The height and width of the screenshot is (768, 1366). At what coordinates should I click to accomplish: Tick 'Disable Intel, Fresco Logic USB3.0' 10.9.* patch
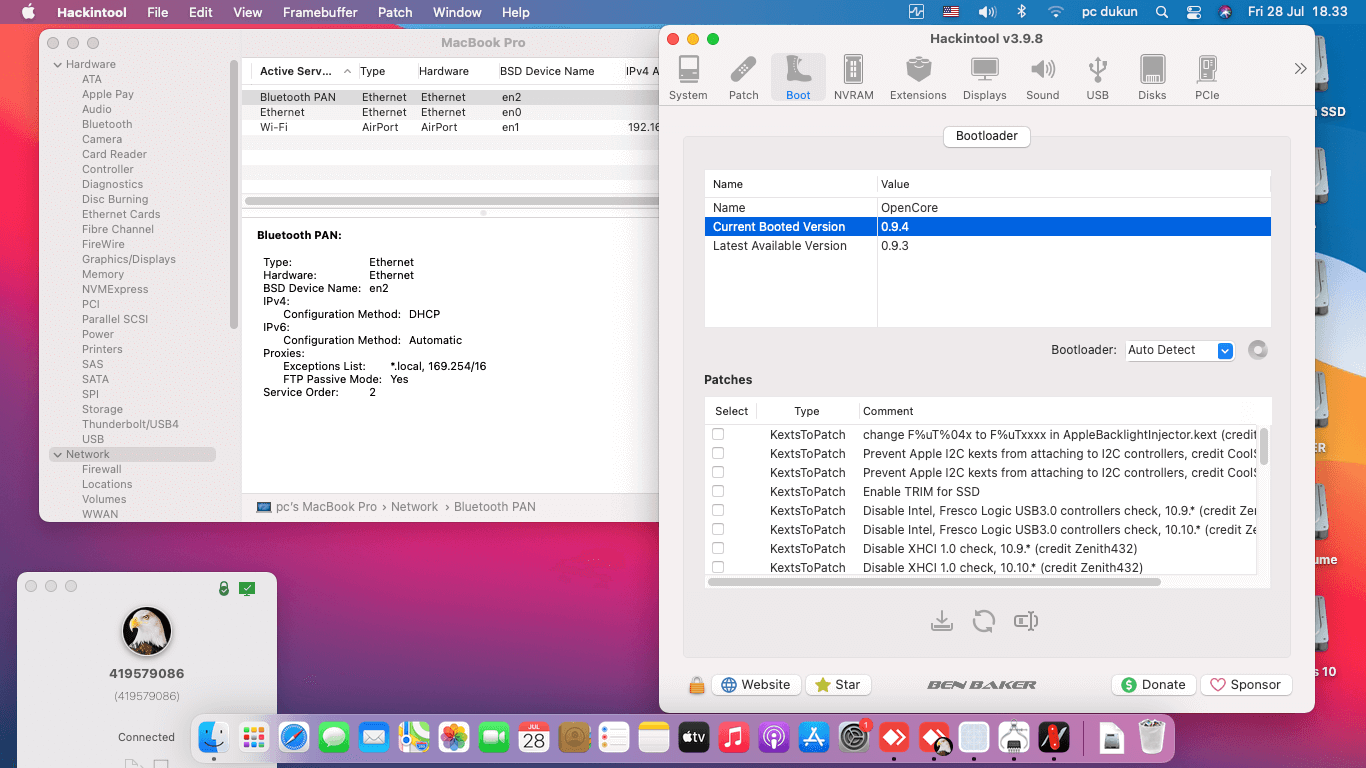[718, 510]
